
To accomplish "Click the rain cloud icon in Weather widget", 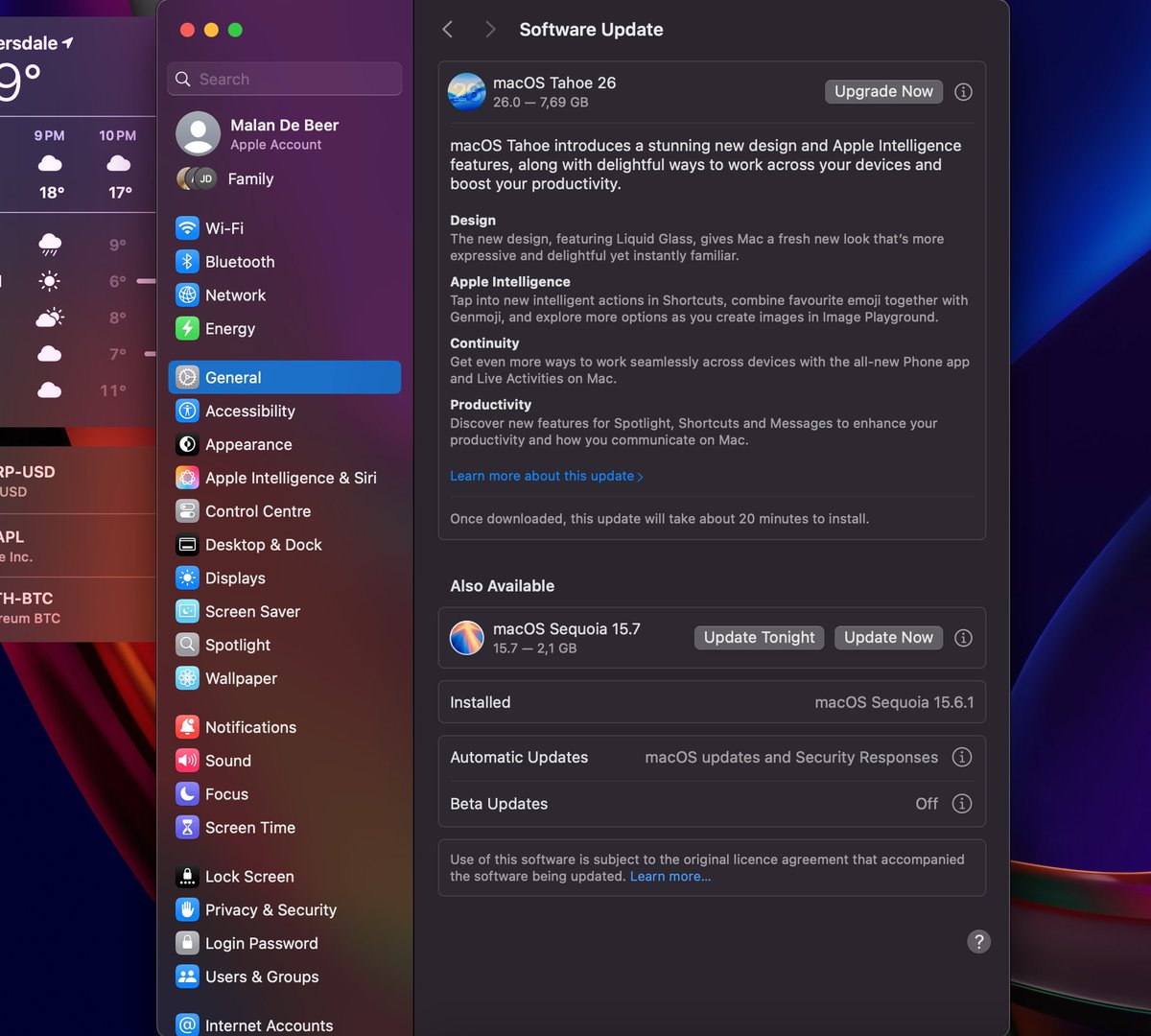I will 50,245.
